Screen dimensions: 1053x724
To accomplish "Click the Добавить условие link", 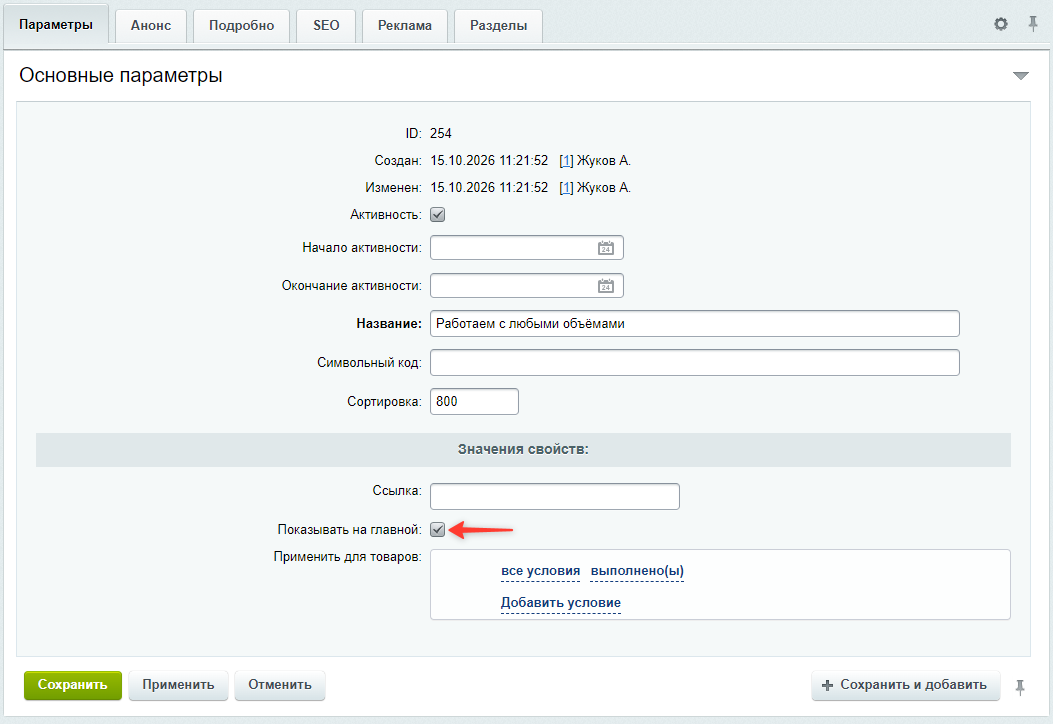I will (x=561, y=603).
